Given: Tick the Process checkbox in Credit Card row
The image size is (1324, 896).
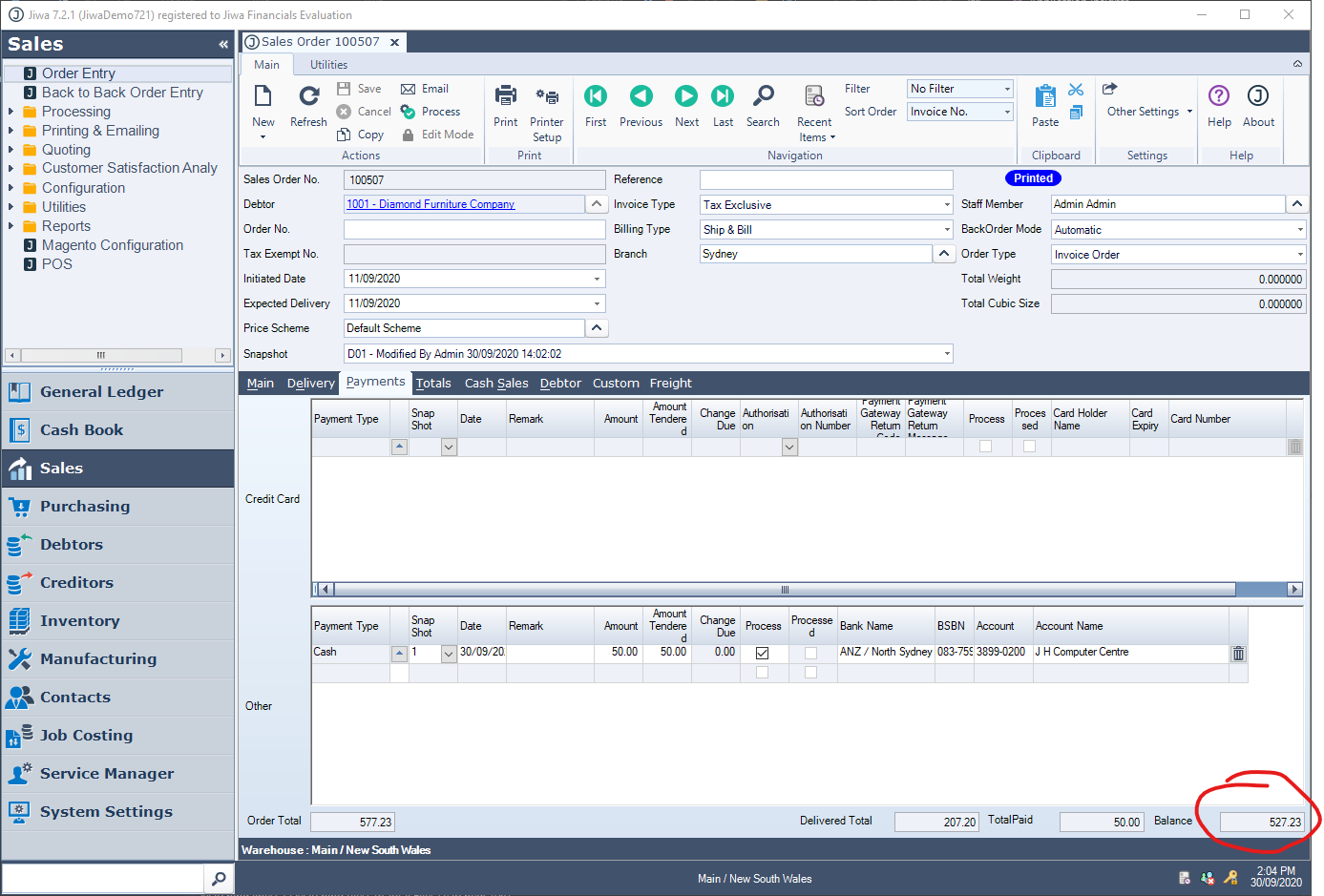Looking at the screenshot, I should pyautogui.click(x=985, y=447).
